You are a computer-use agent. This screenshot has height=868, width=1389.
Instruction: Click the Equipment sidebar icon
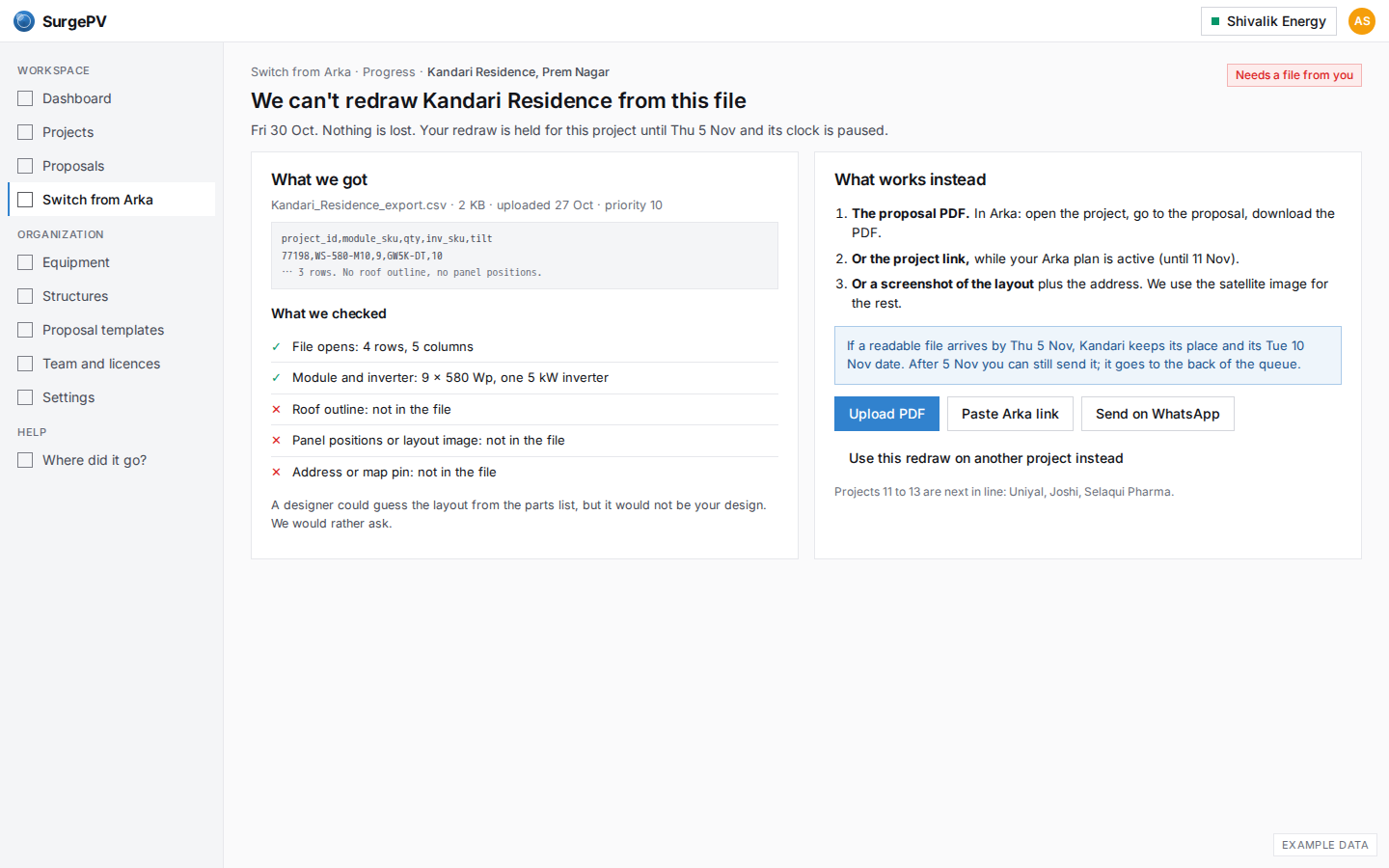click(x=25, y=262)
